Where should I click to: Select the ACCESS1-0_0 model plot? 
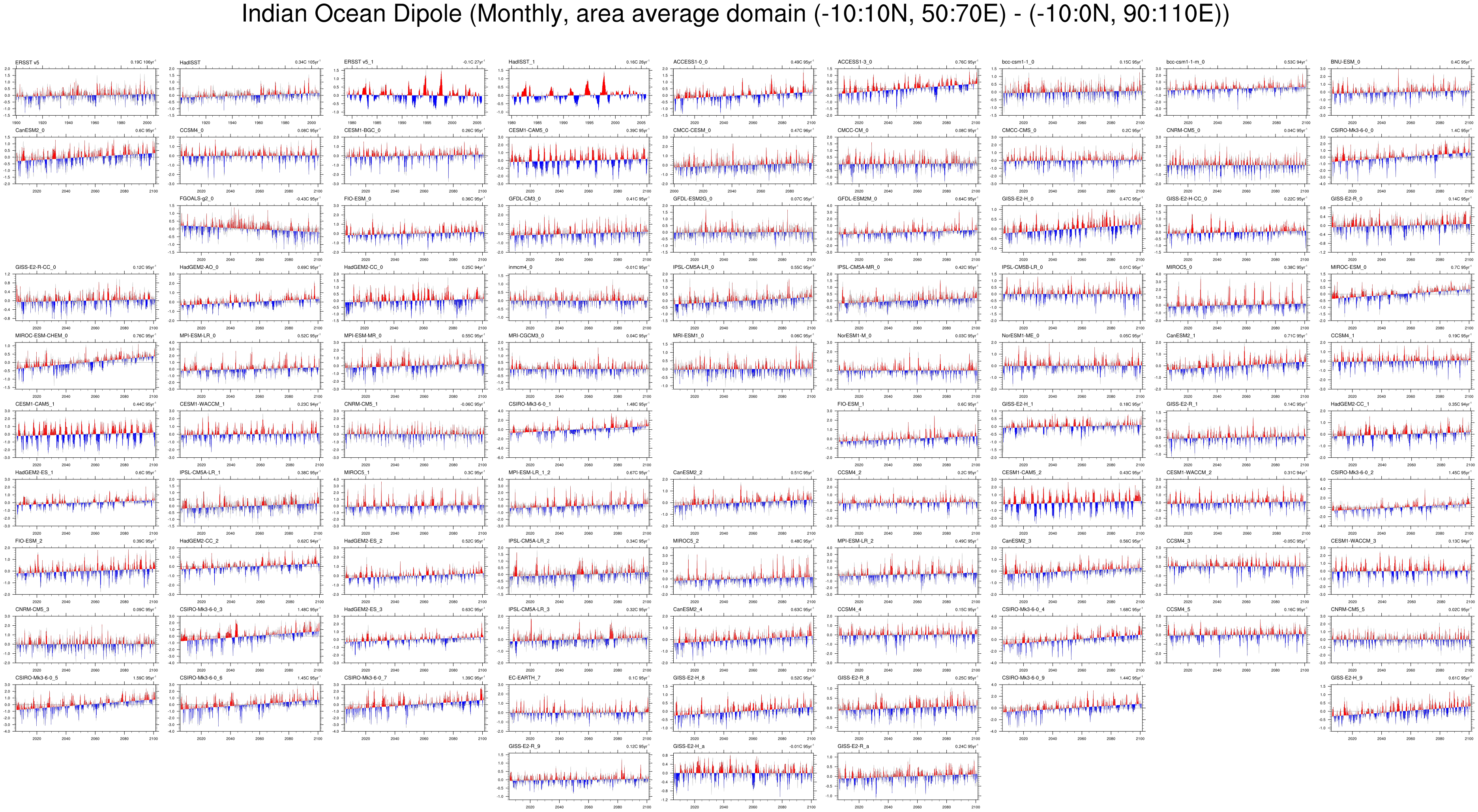click(744, 92)
